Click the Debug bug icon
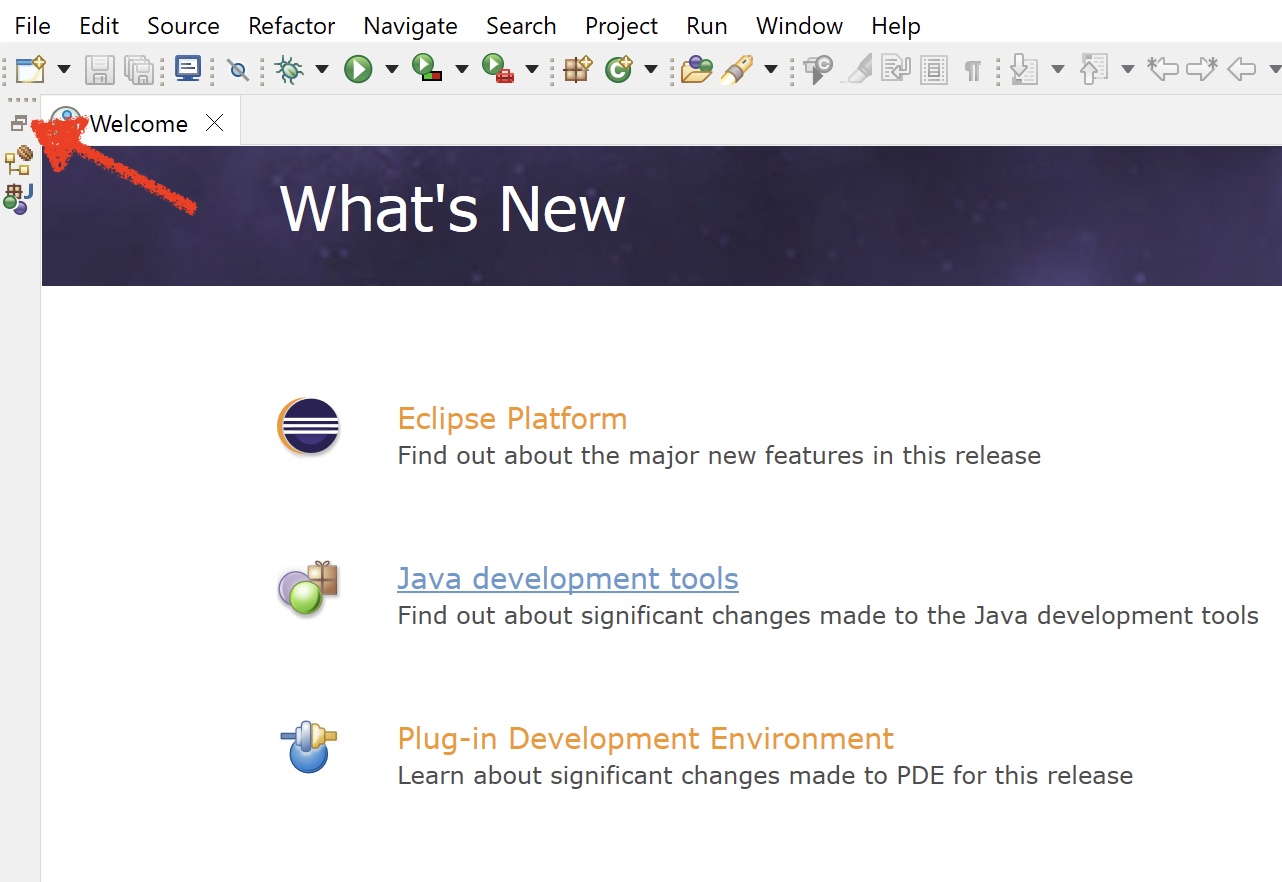This screenshot has width=1282, height=882. coord(290,69)
